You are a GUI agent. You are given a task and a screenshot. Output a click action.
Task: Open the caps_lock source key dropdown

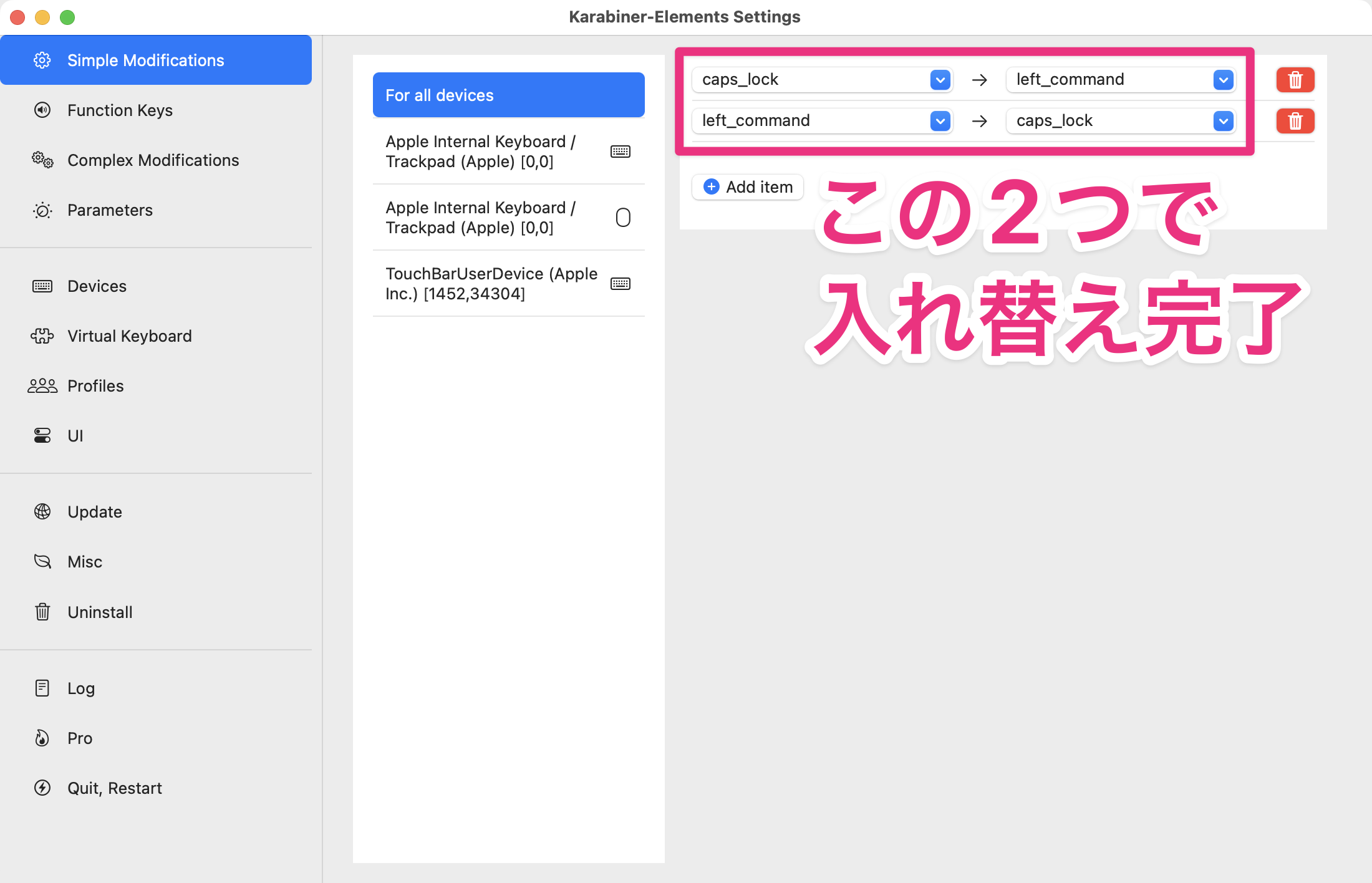[x=940, y=80]
